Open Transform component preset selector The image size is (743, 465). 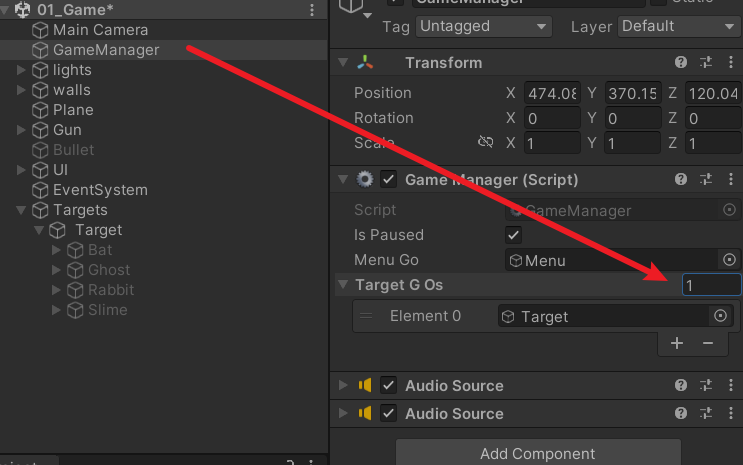click(x=706, y=63)
